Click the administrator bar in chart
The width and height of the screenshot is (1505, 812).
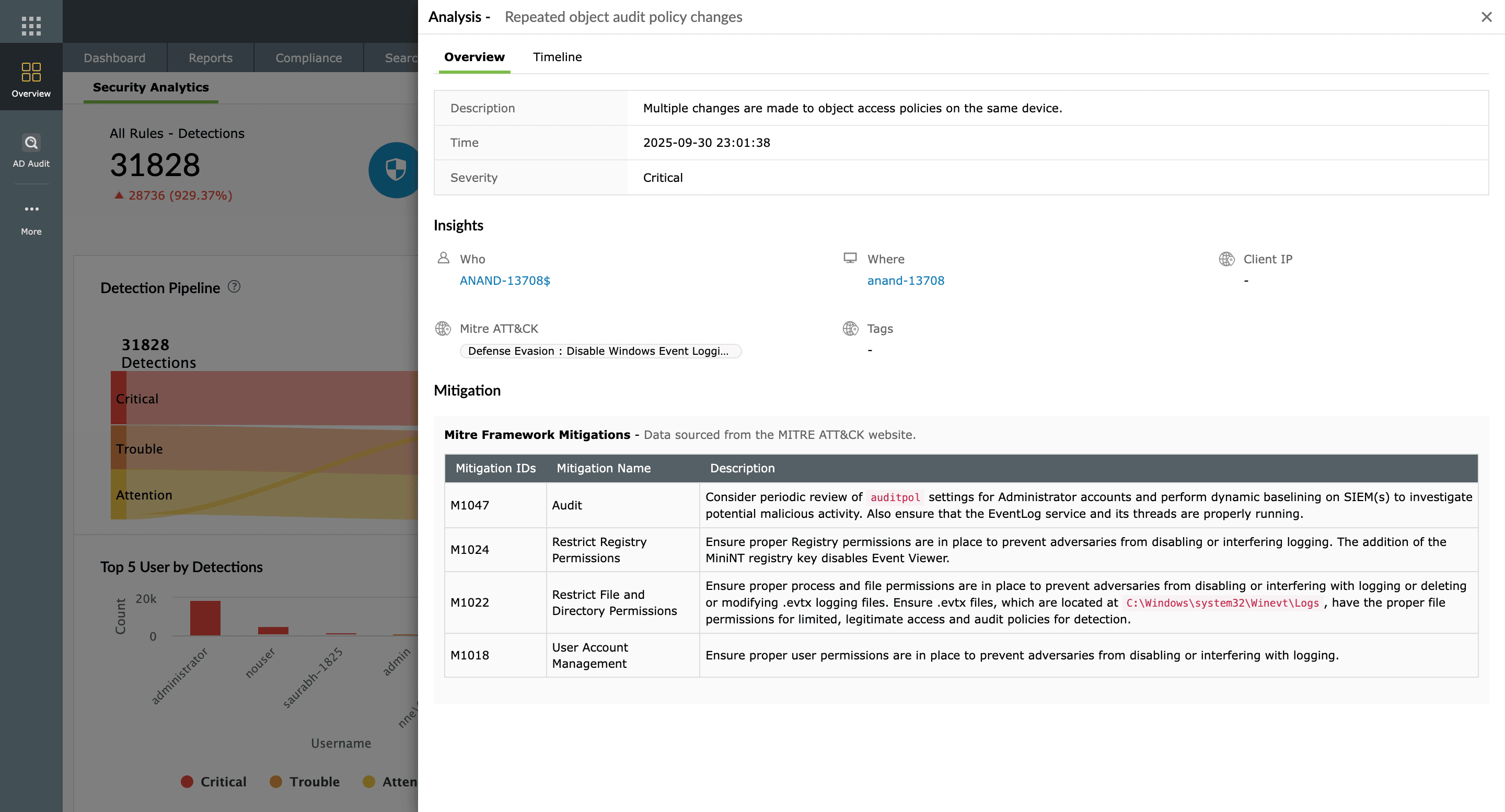click(205, 618)
